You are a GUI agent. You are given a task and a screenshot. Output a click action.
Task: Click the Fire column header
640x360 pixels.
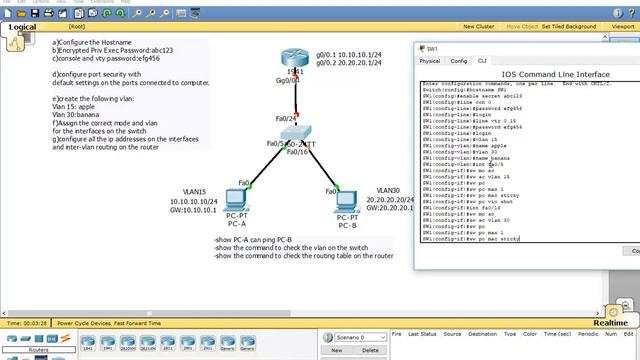396,334
